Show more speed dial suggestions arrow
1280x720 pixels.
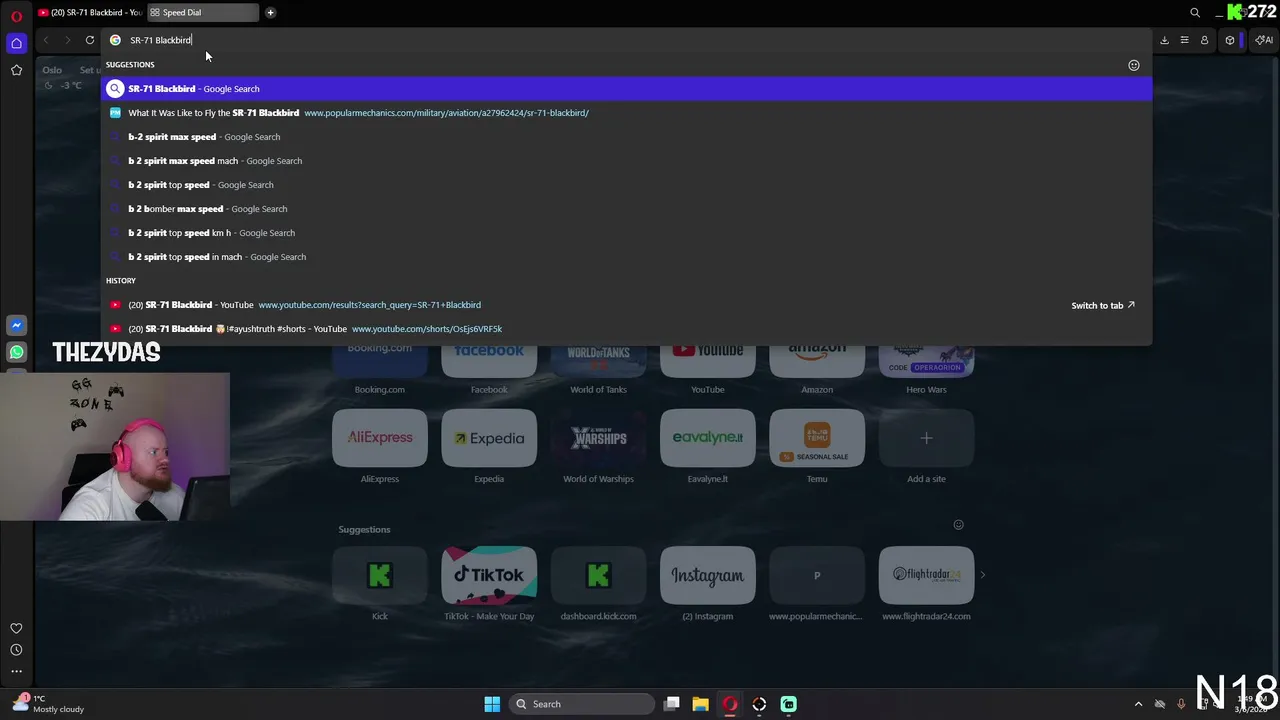point(982,575)
